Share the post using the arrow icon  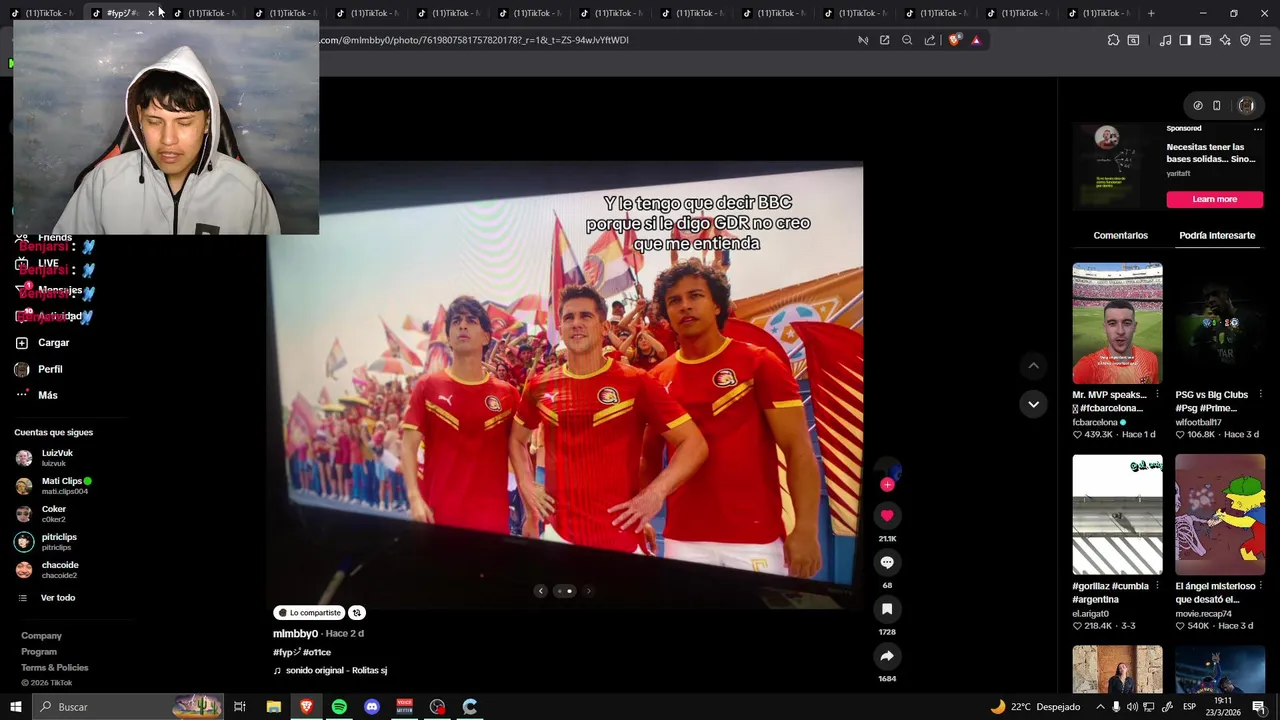click(887, 656)
